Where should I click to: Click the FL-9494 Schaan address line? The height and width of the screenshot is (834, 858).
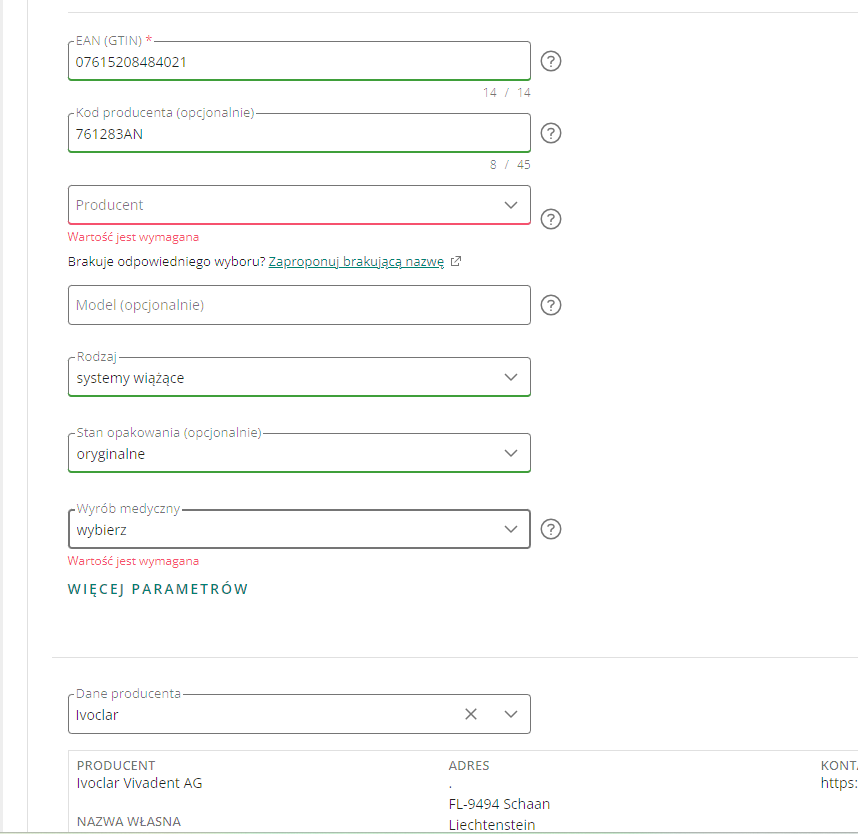[x=499, y=804]
